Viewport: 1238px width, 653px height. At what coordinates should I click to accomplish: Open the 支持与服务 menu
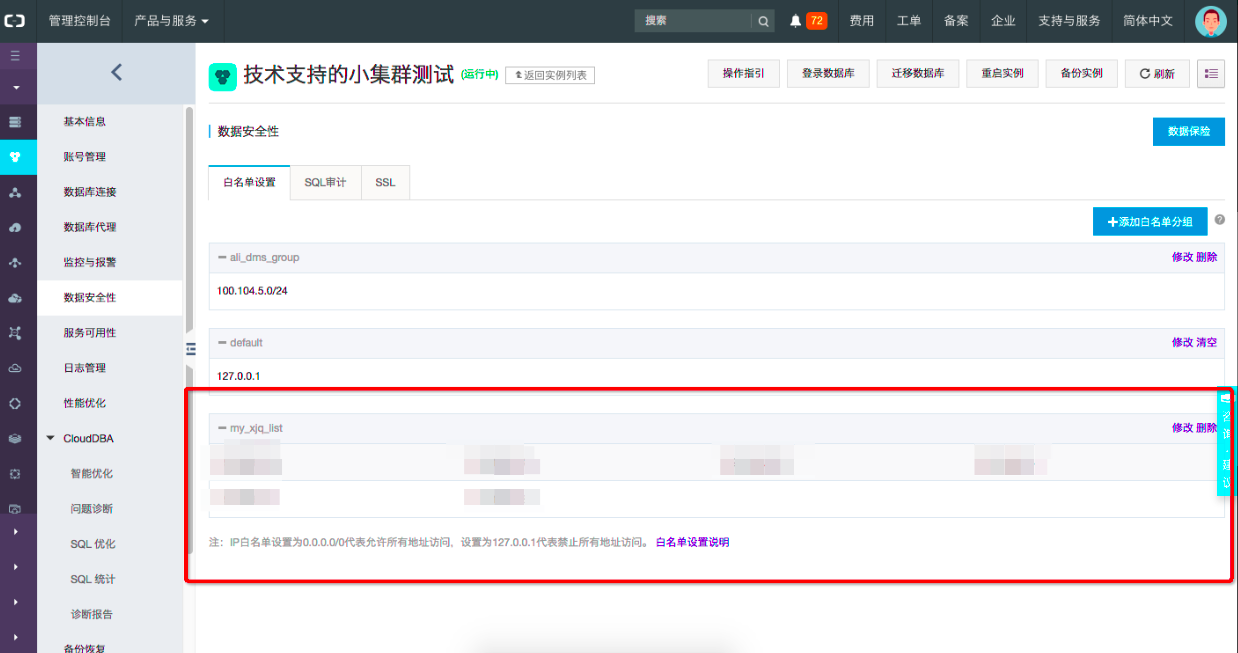(x=1069, y=21)
